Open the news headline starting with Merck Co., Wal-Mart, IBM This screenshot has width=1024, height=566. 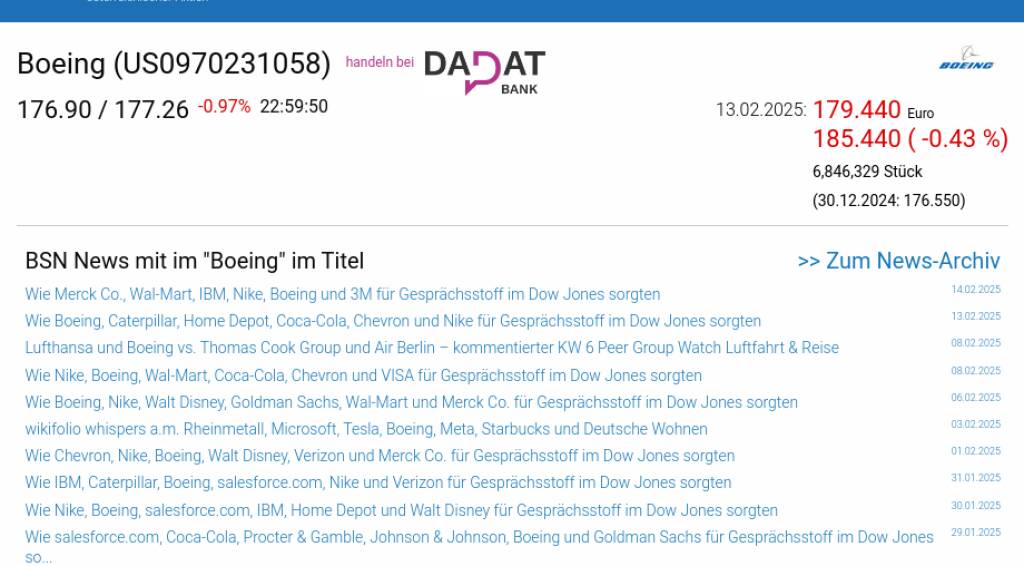click(342, 294)
